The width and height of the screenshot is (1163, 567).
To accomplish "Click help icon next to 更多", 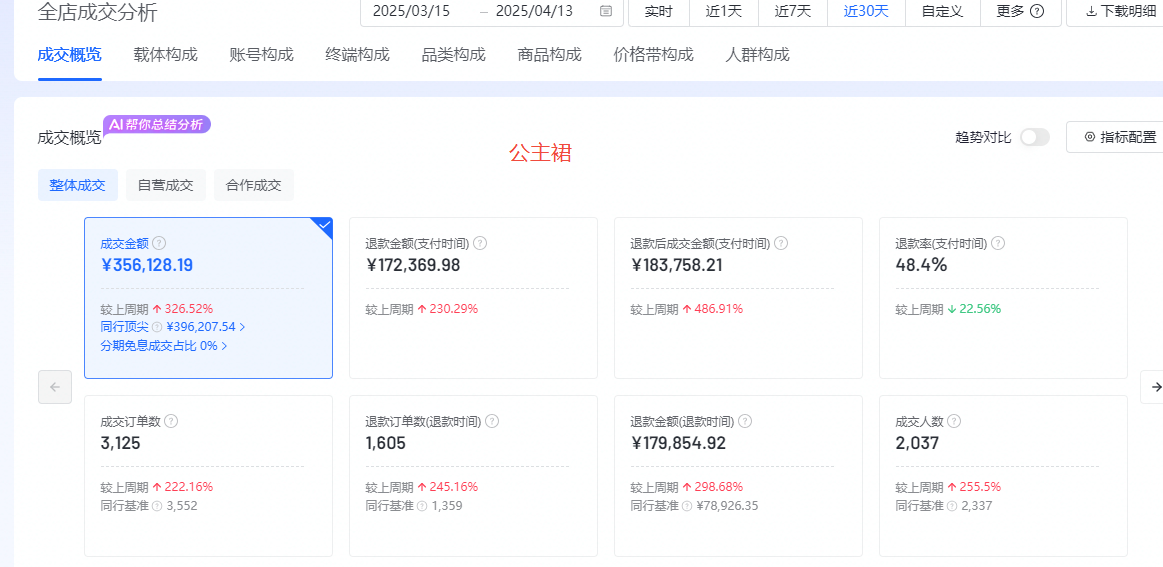I will pyautogui.click(x=1037, y=11).
